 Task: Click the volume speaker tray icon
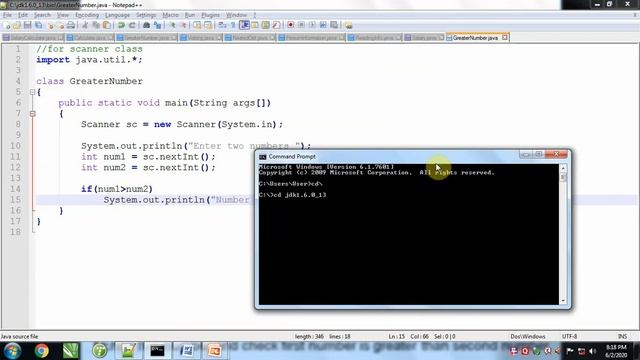[x=593, y=351]
